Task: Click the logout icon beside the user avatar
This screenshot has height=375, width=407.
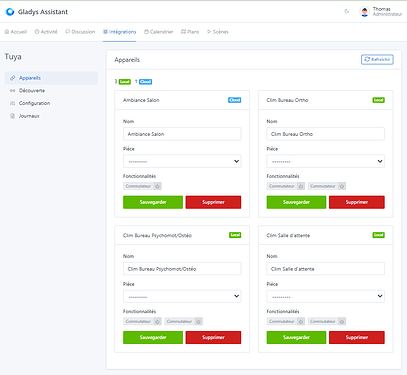Action: pyautogui.click(x=347, y=11)
